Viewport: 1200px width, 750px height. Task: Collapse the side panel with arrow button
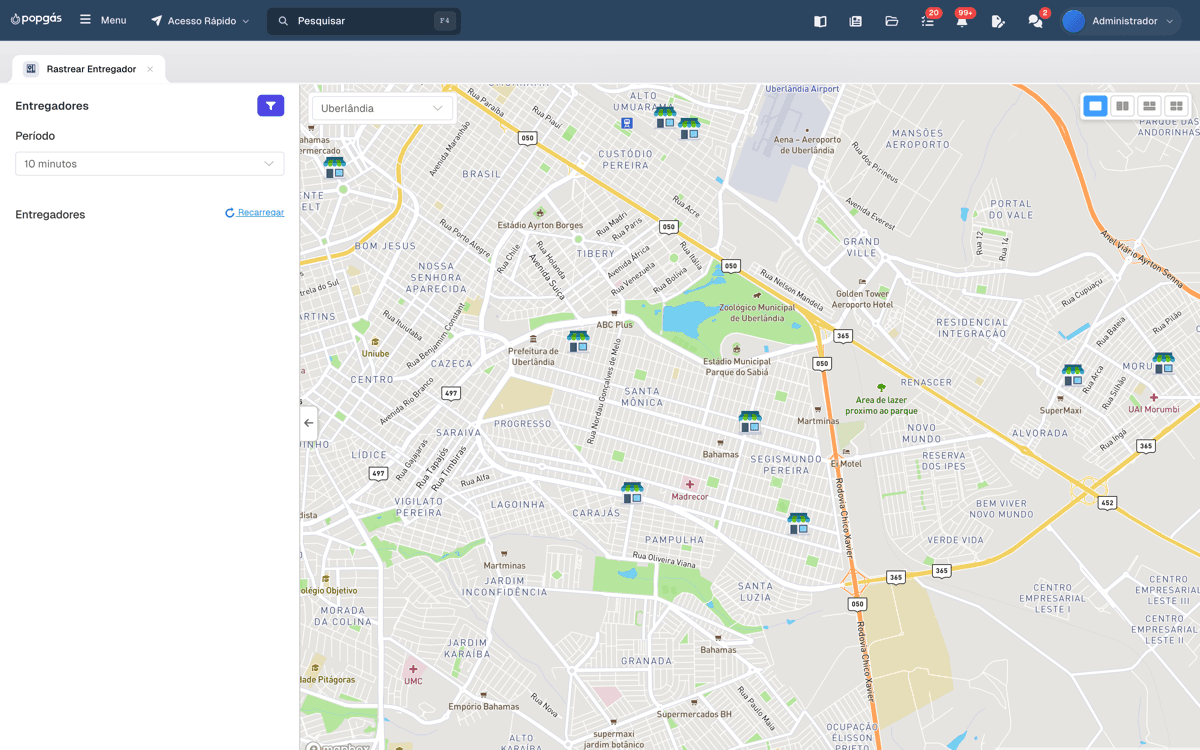tap(308, 423)
